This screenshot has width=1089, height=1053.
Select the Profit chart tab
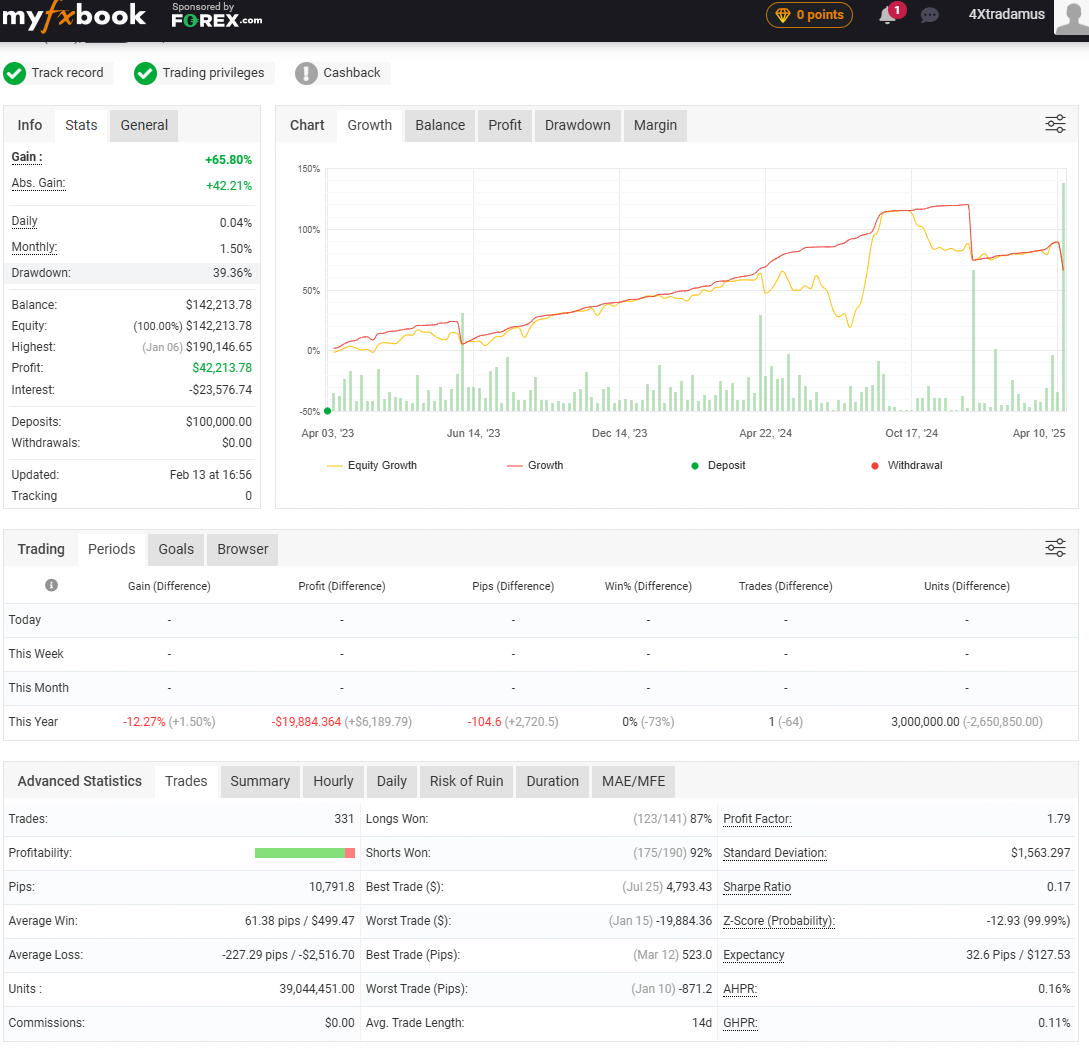(x=504, y=125)
